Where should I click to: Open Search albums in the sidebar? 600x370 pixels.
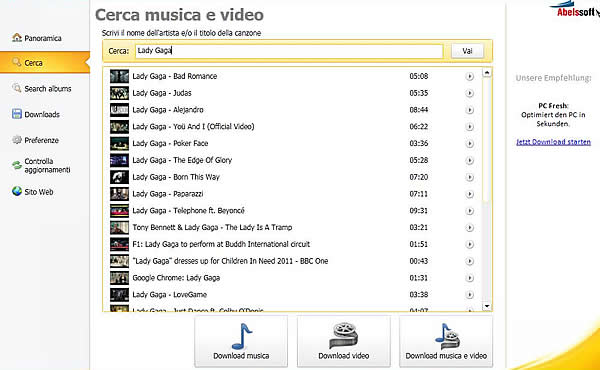42,89
